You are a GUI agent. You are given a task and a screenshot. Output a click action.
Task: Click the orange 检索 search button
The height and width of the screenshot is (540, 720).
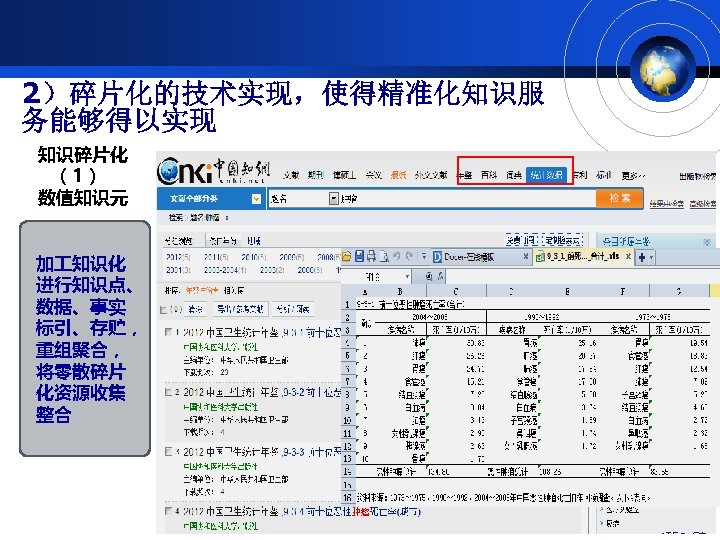[x=619, y=198]
